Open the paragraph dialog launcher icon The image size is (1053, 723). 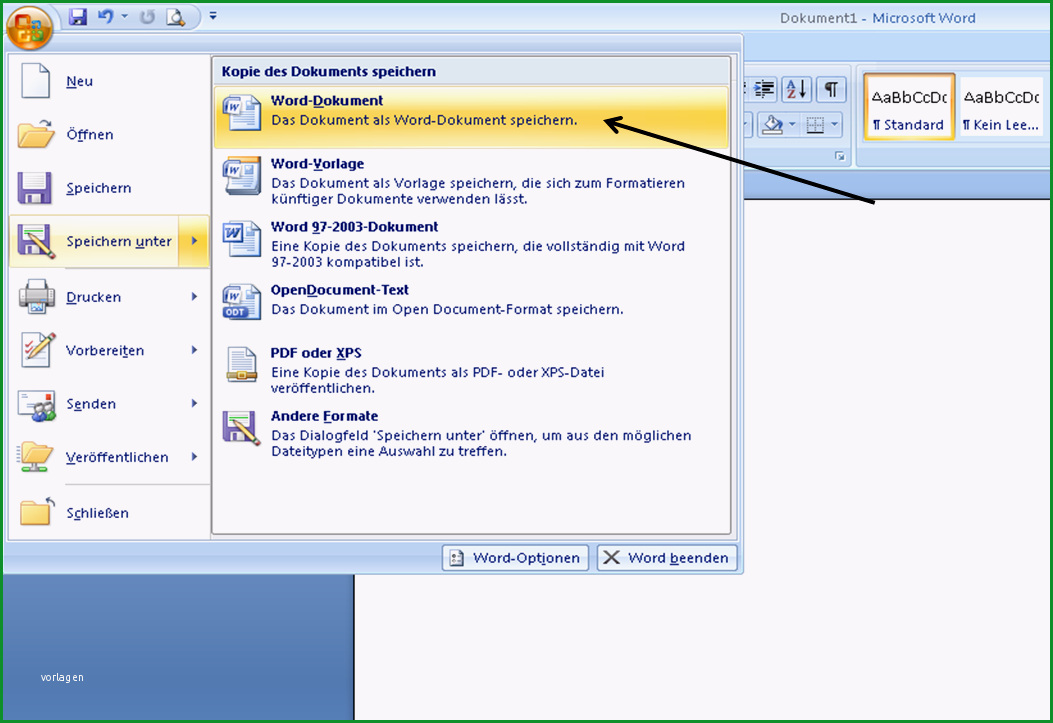coord(839,156)
